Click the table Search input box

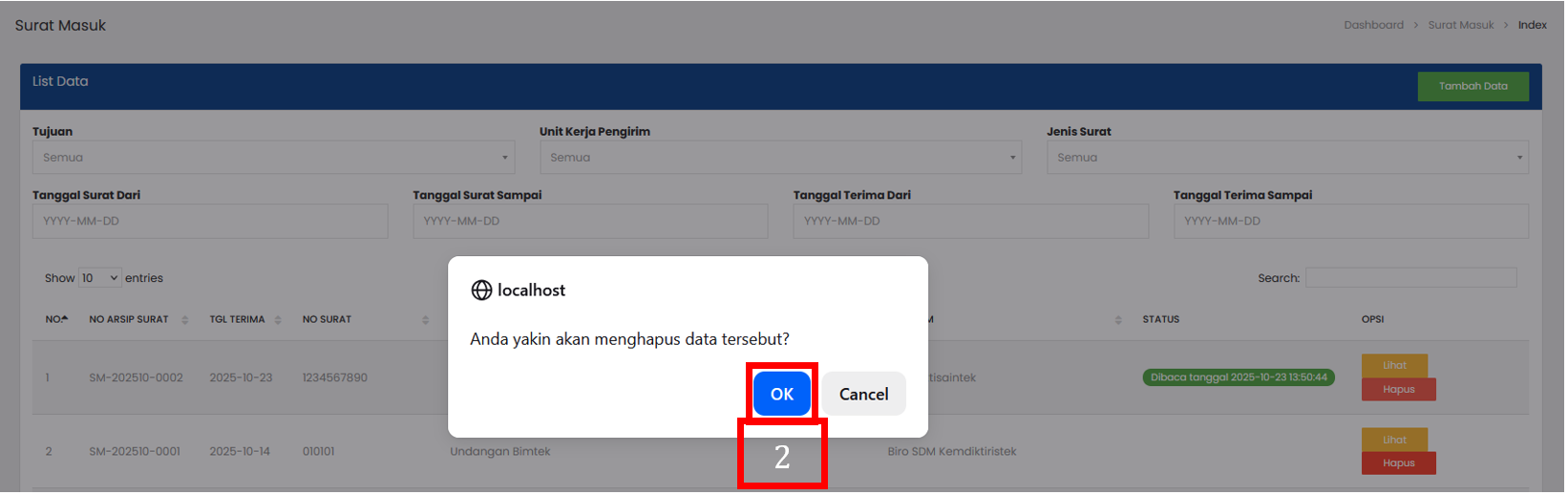pyautogui.click(x=1409, y=278)
